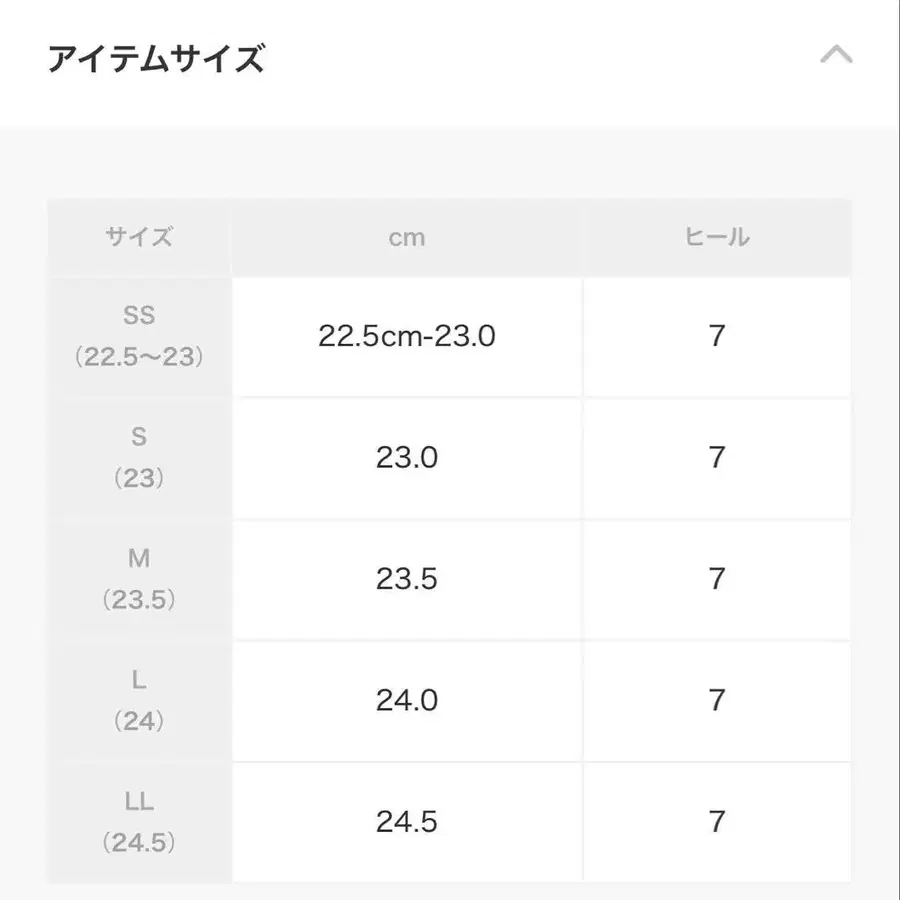
Task: Click the heel value for SS size
Action: [717, 336]
